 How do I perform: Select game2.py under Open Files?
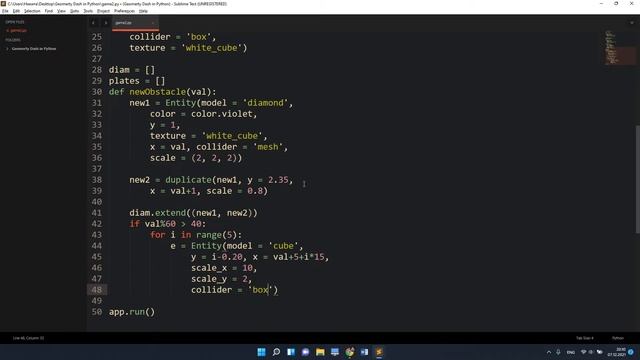pyautogui.click(x=18, y=31)
